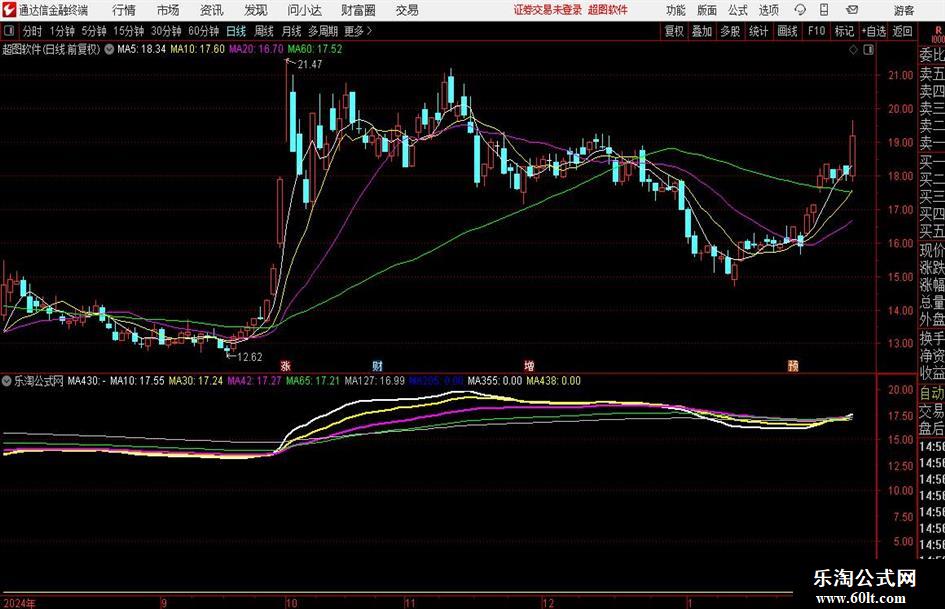Click the 12.62 low price annotation
Image resolution: width=945 pixels, height=609 pixels.
[250, 357]
